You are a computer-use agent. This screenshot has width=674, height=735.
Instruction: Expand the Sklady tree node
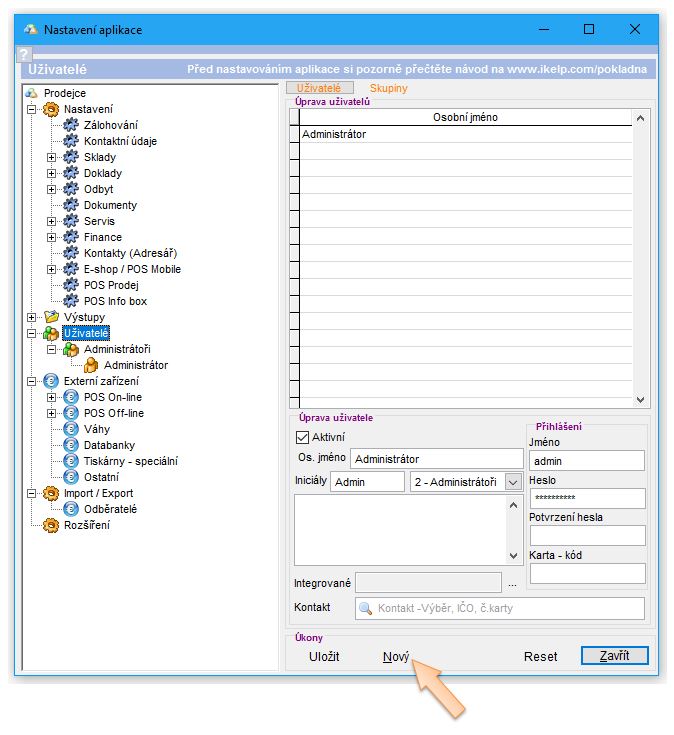point(52,157)
